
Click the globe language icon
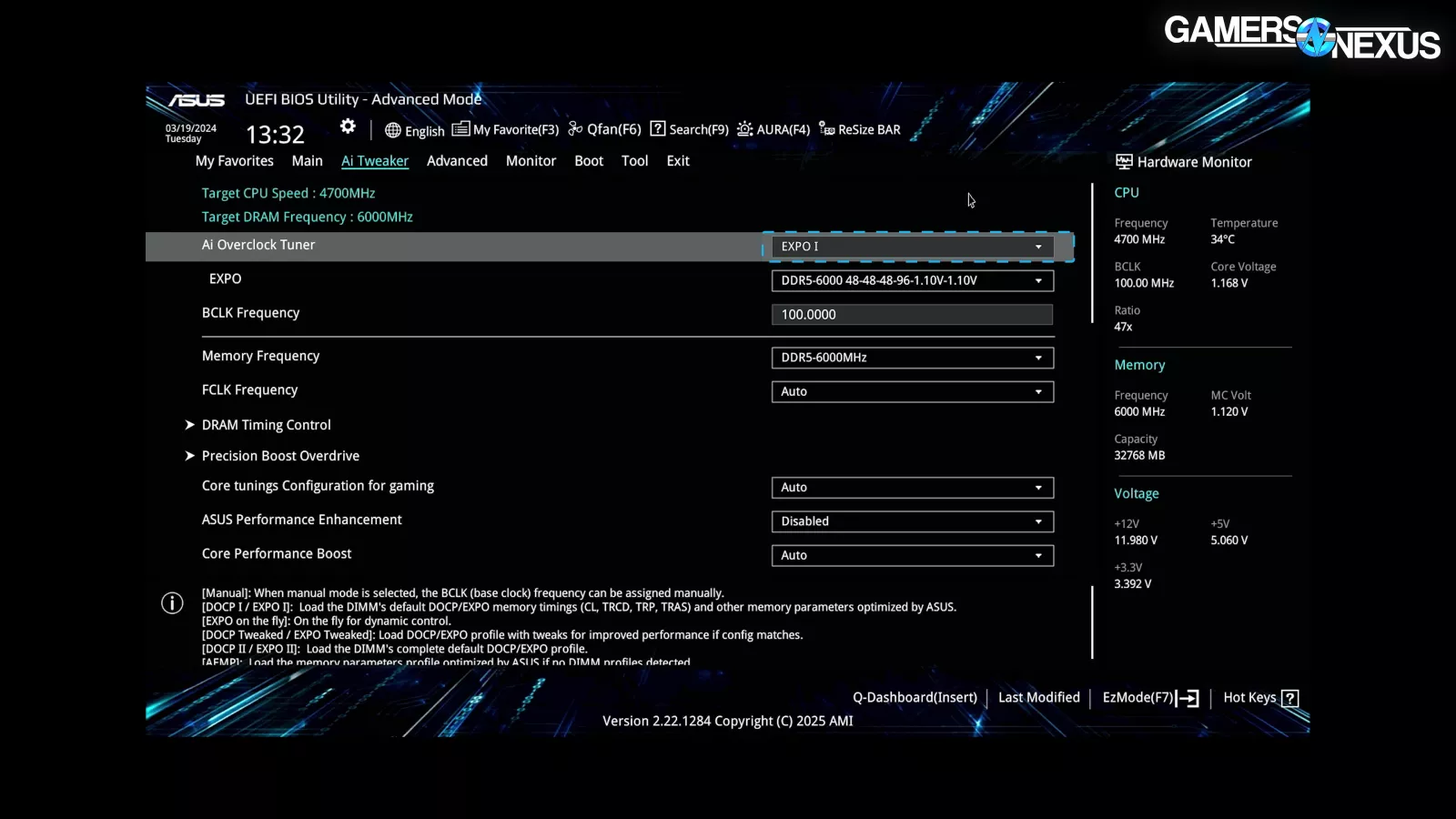tap(393, 130)
